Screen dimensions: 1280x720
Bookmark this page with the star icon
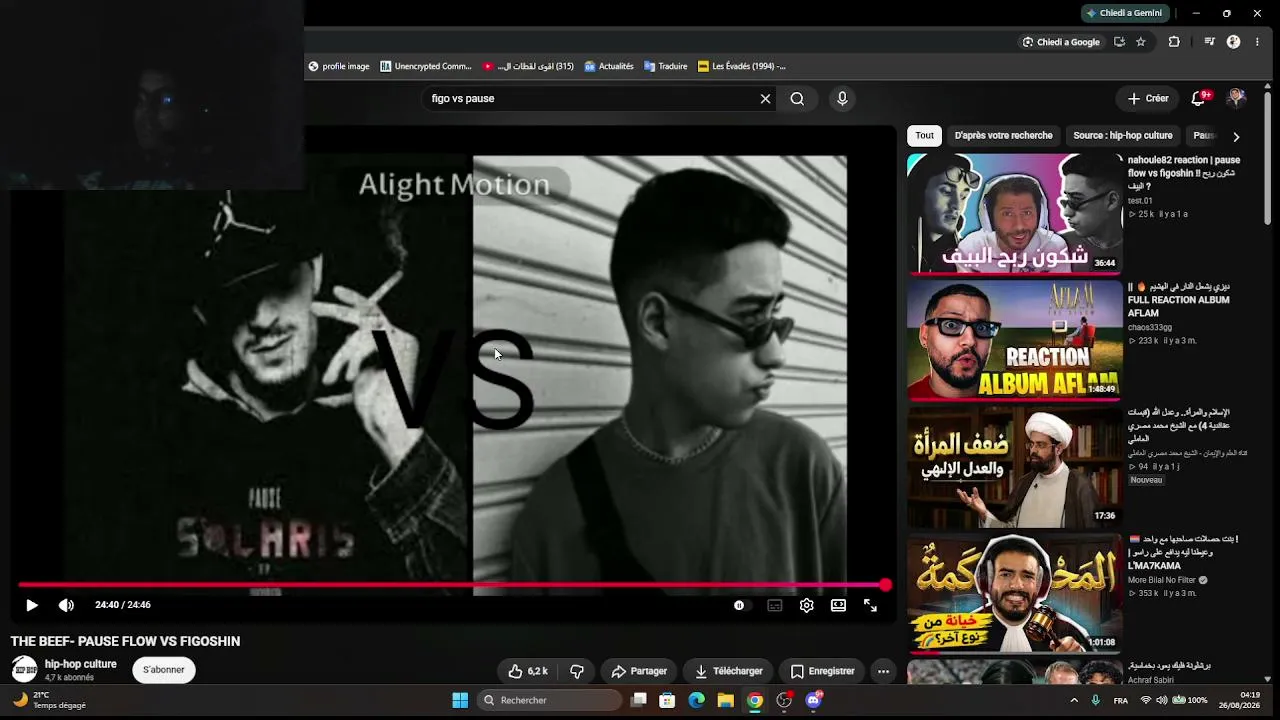click(x=1141, y=42)
